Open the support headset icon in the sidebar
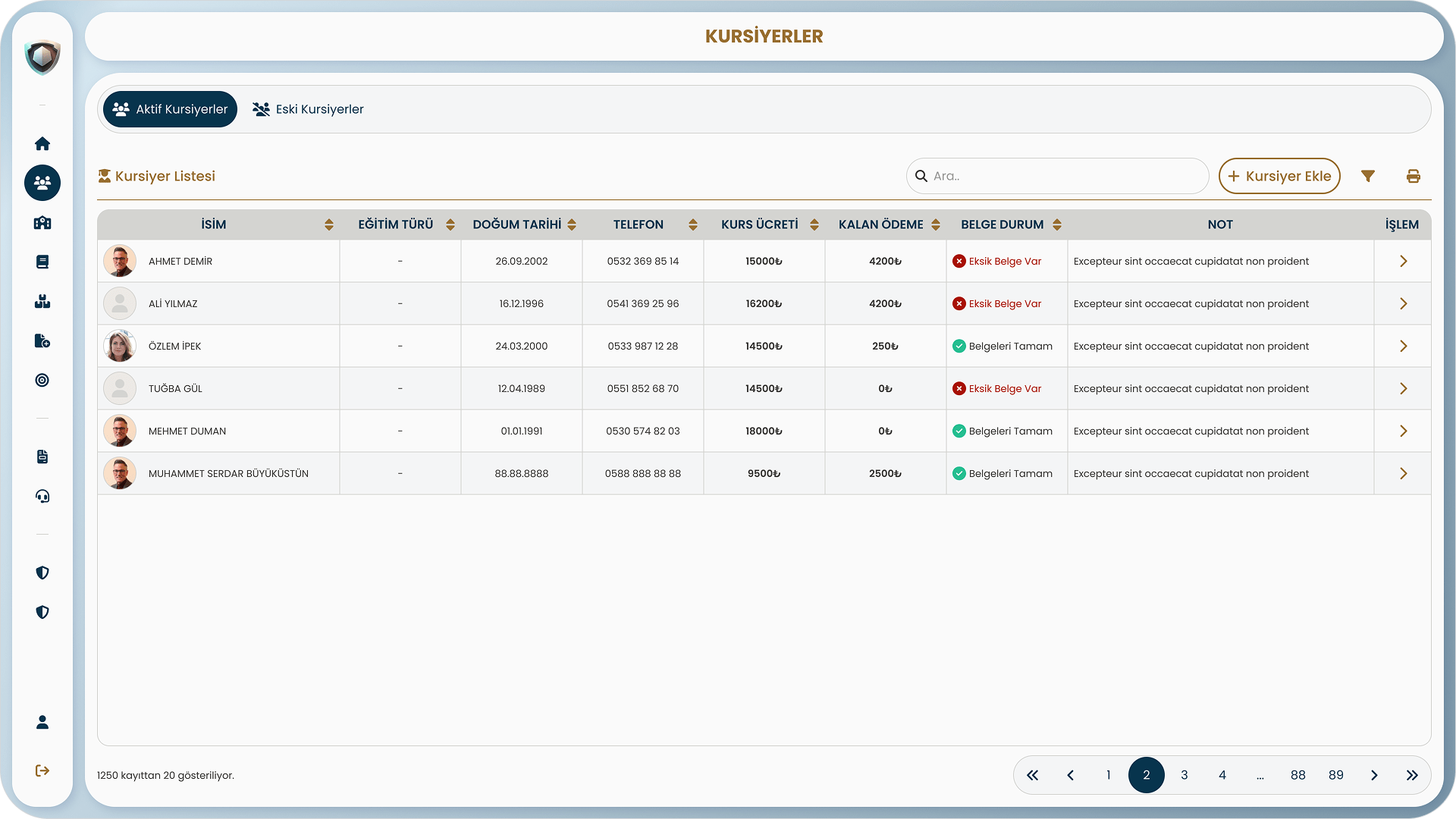The width and height of the screenshot is (1456, 819). 42,496
